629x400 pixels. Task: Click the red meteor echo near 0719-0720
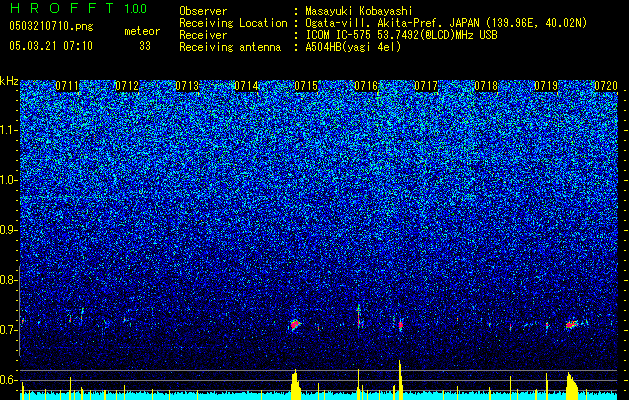(571, 324)
